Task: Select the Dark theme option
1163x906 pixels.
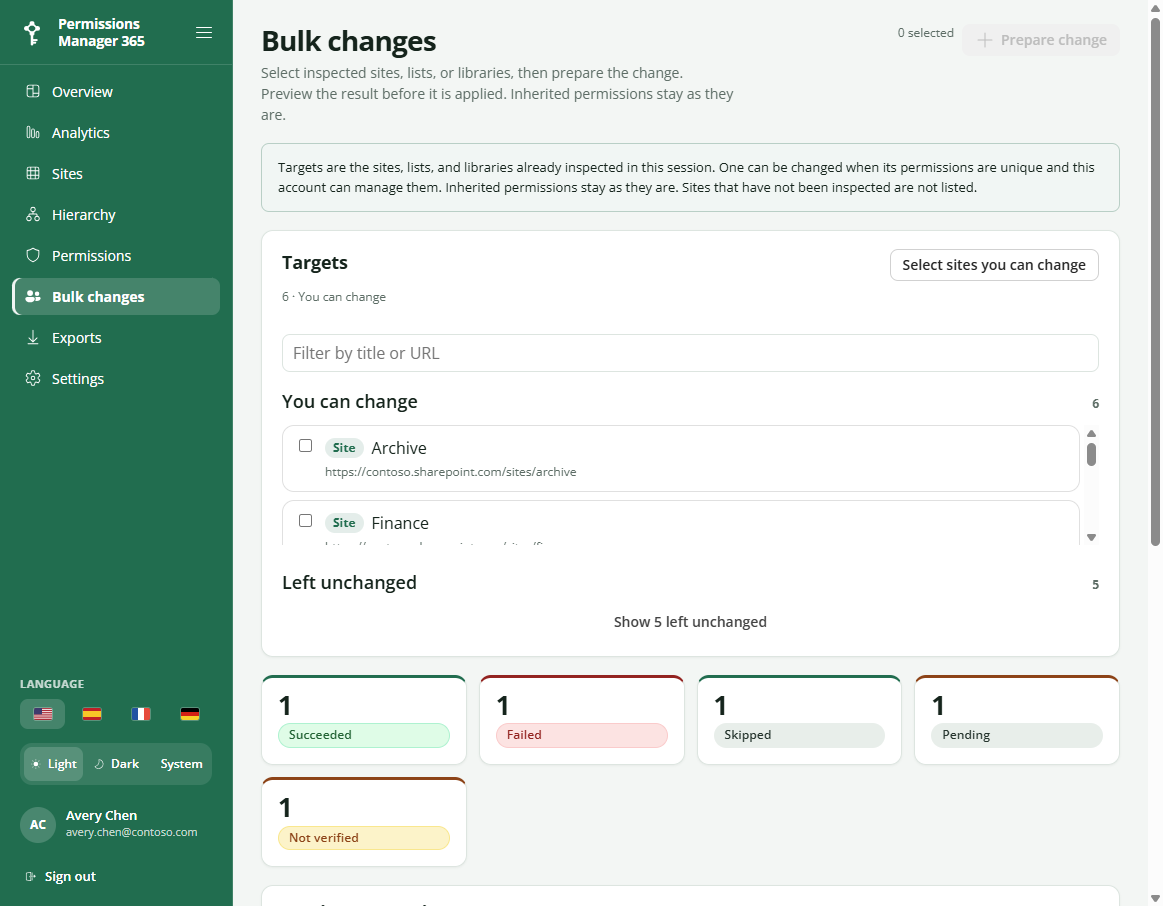Action: pyautogui.click(x=117, y=764)
